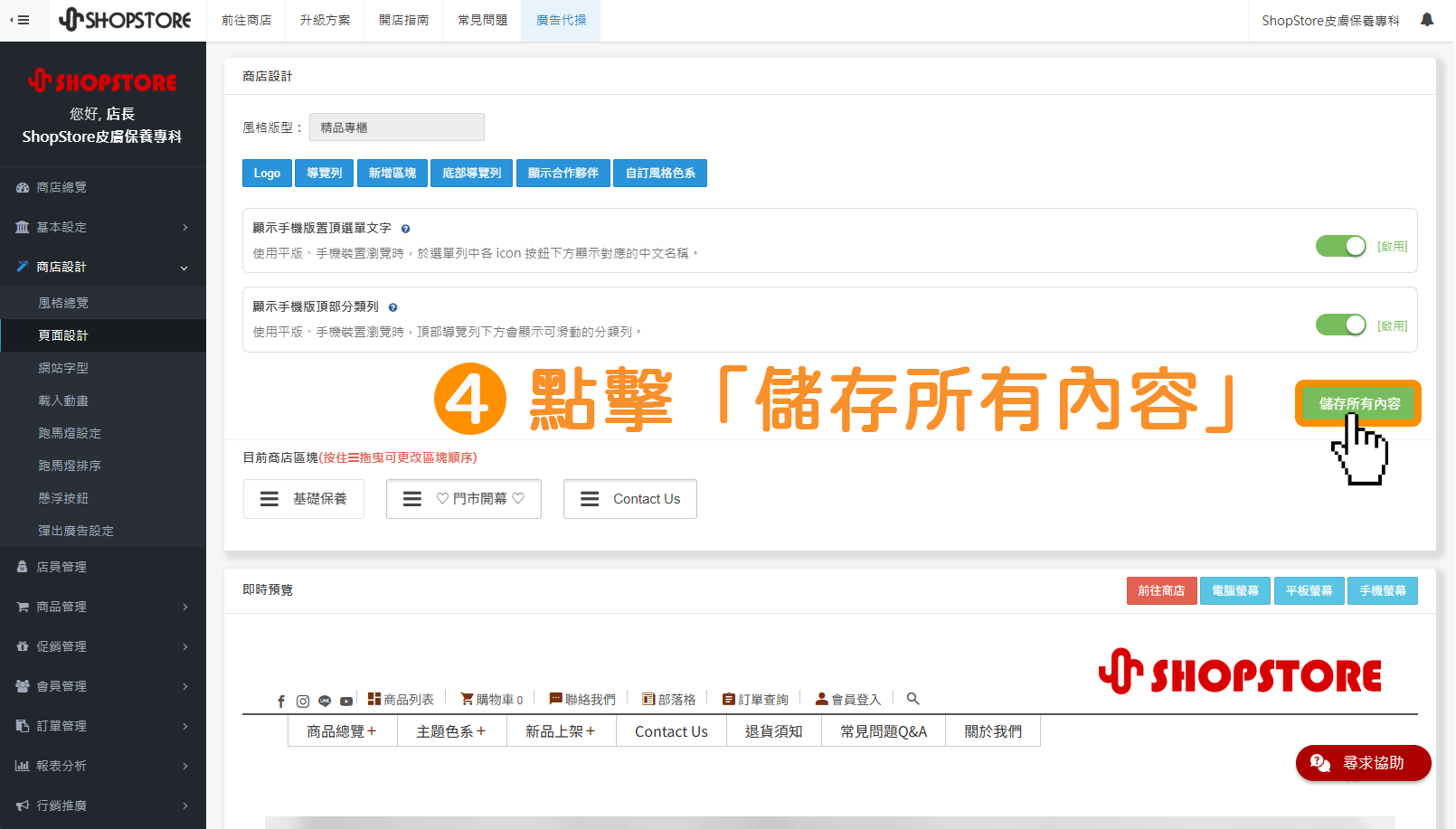Screen dimensions: 1456x829
Task: Expand 基本設定 in sidebar
Action: 103,227
